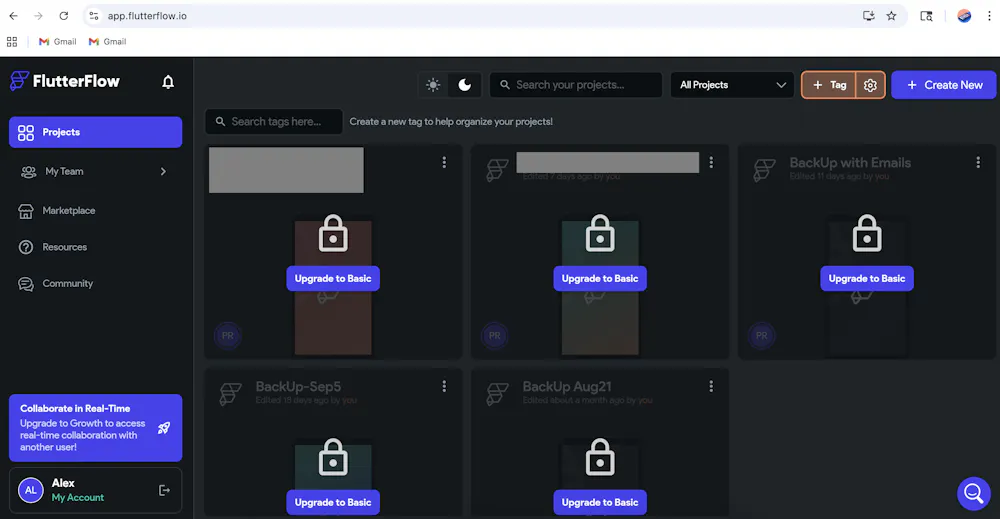Image resolution: width=1000 pixels, height=519 pixels.
Task: Open the Marketplace sidebar item
Action: (96, 210)
